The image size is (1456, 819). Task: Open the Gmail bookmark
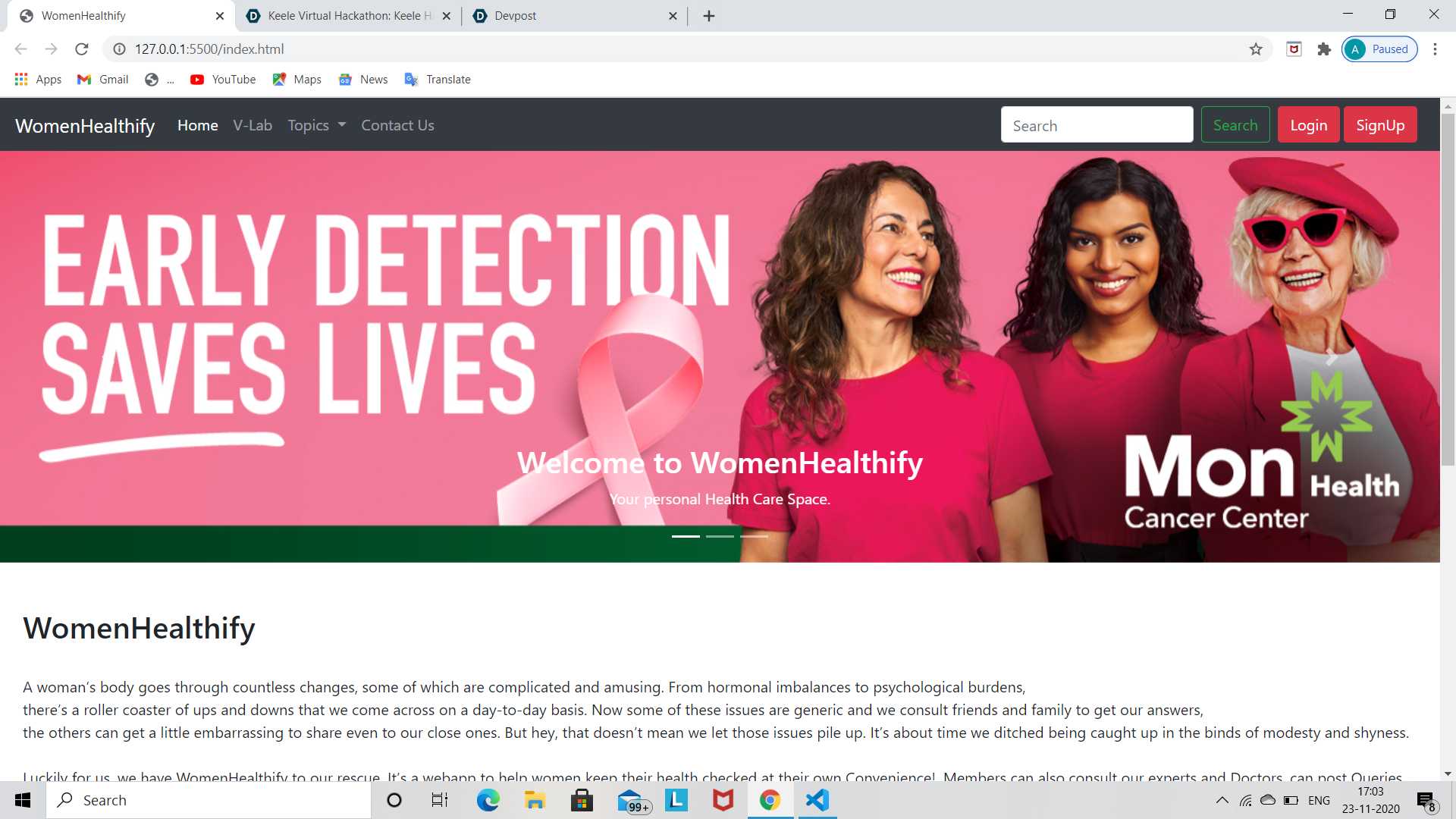[x=103, y=80]
